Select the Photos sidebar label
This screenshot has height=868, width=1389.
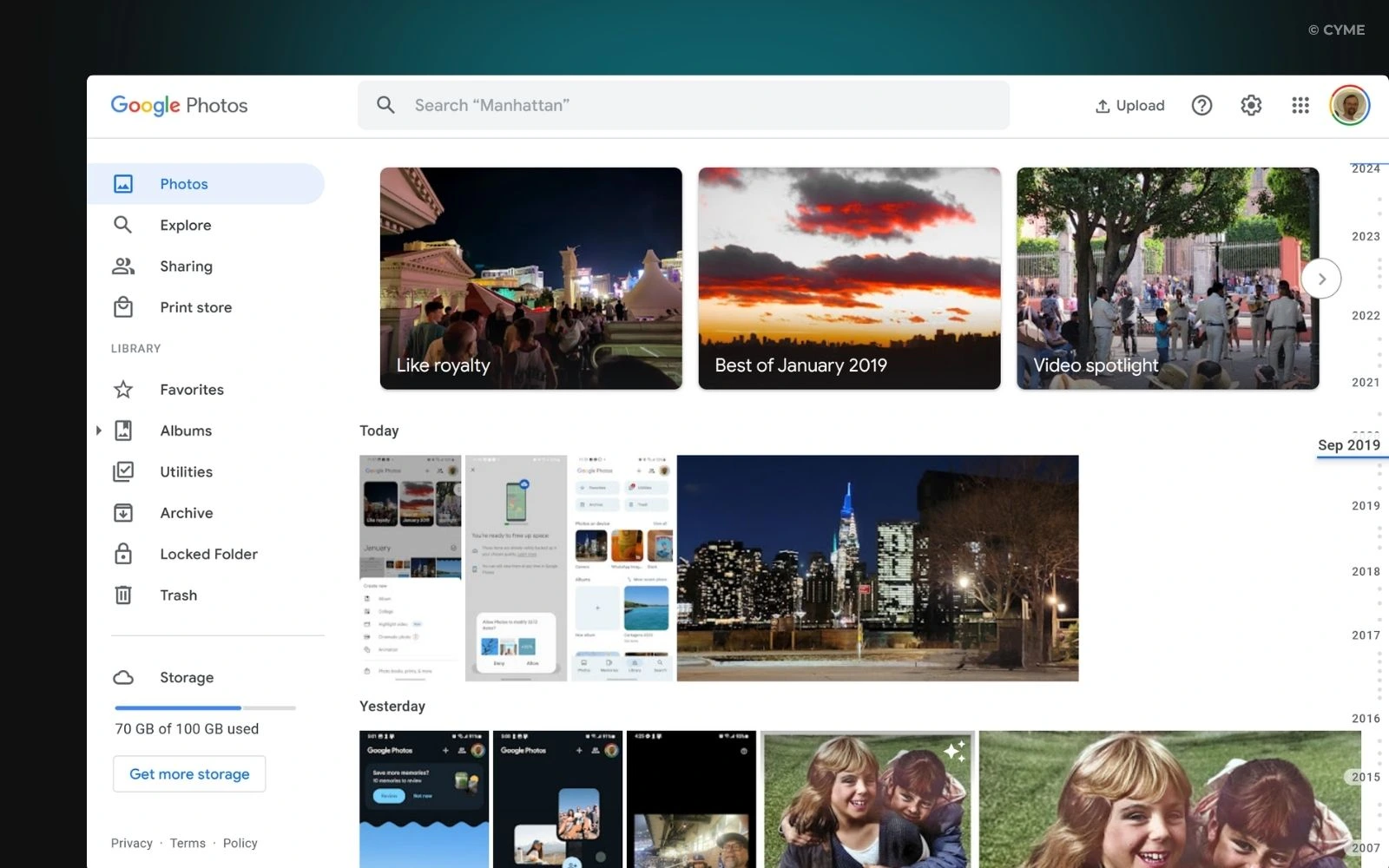click(184, 184)
